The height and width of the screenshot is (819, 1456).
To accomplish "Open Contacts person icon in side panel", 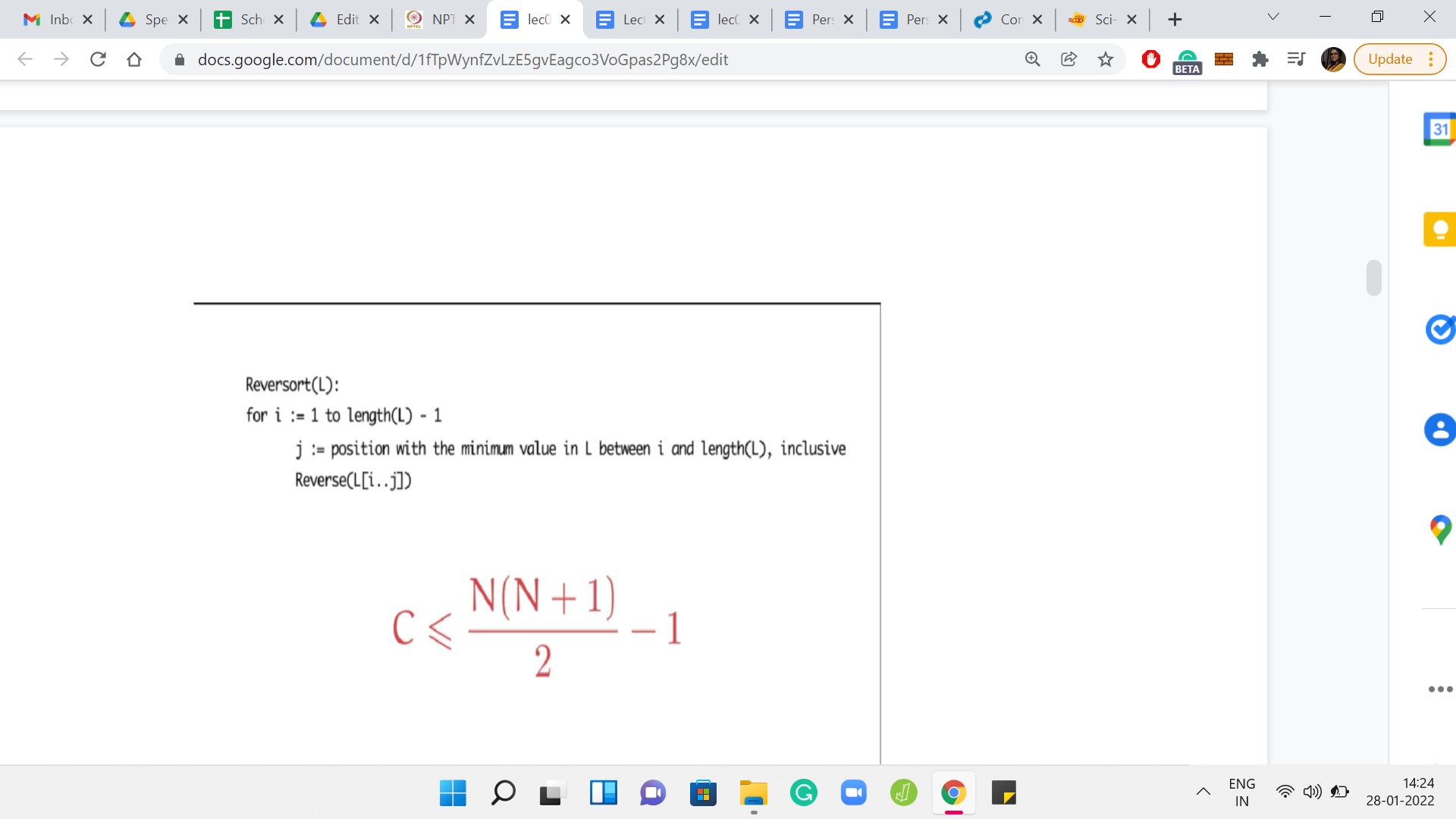I will click(1439, 430).
